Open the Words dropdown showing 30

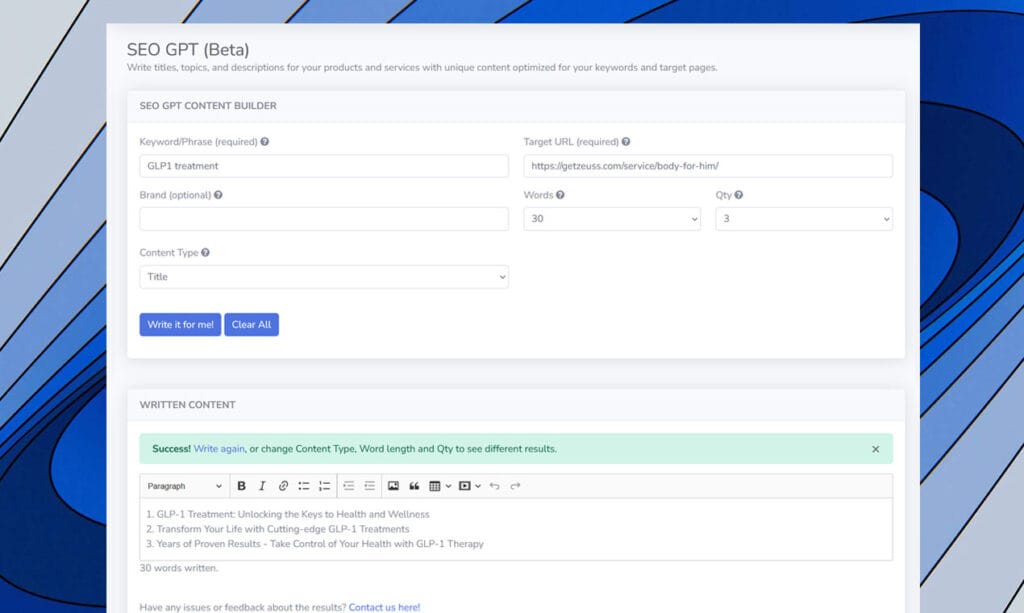click(612, 219)
